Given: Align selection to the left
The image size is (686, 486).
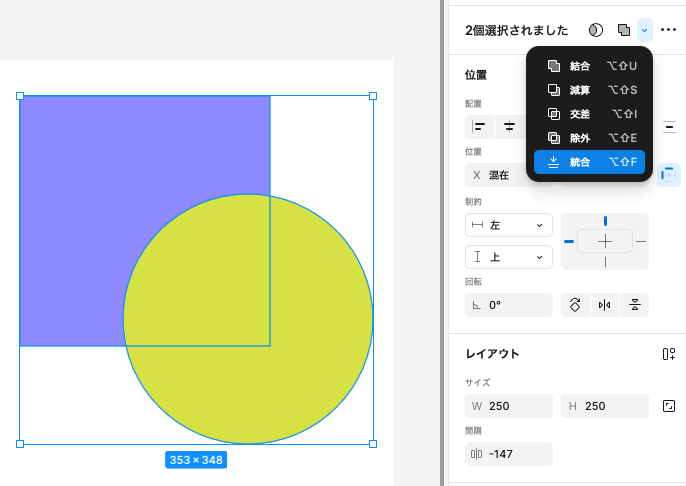Looking at the screenshot, I should (480, 126).
